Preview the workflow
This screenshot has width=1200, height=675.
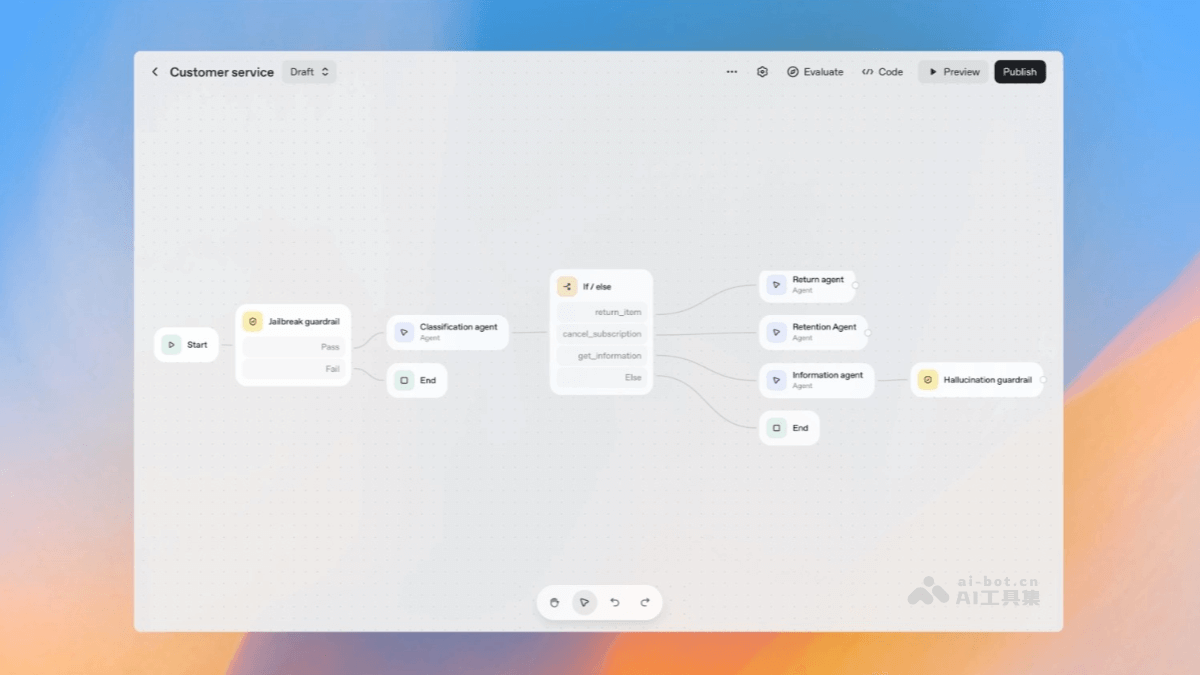tap(952, 71)
